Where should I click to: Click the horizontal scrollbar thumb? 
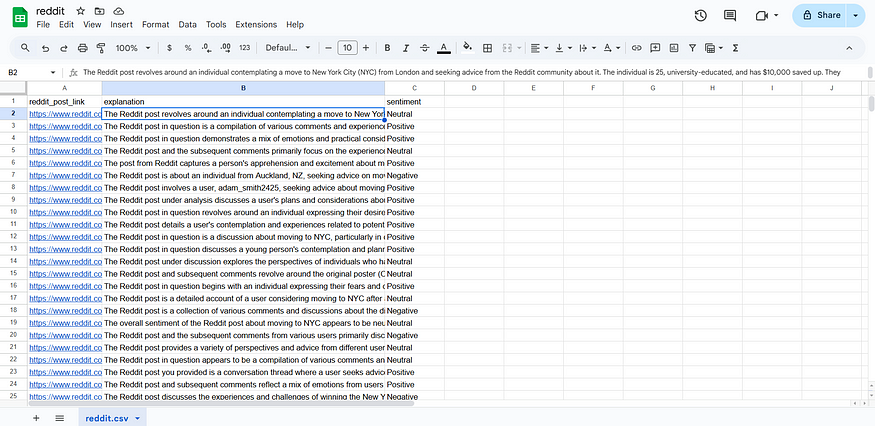(x=221, y=403)
